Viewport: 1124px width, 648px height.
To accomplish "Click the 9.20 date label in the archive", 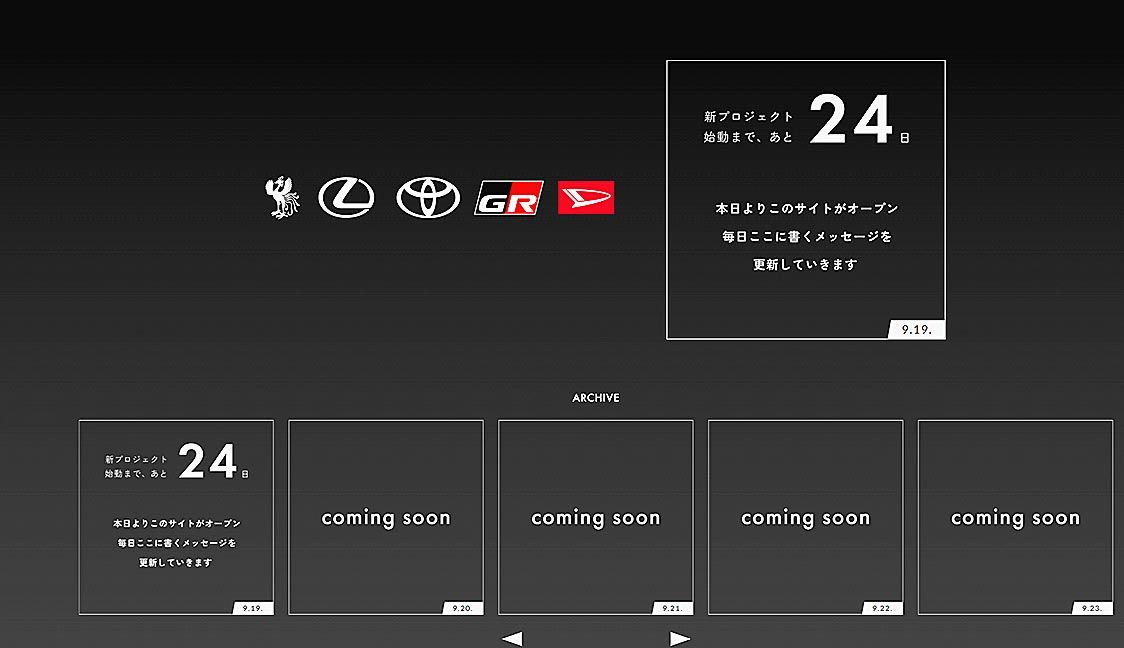I will click(462, 608).
